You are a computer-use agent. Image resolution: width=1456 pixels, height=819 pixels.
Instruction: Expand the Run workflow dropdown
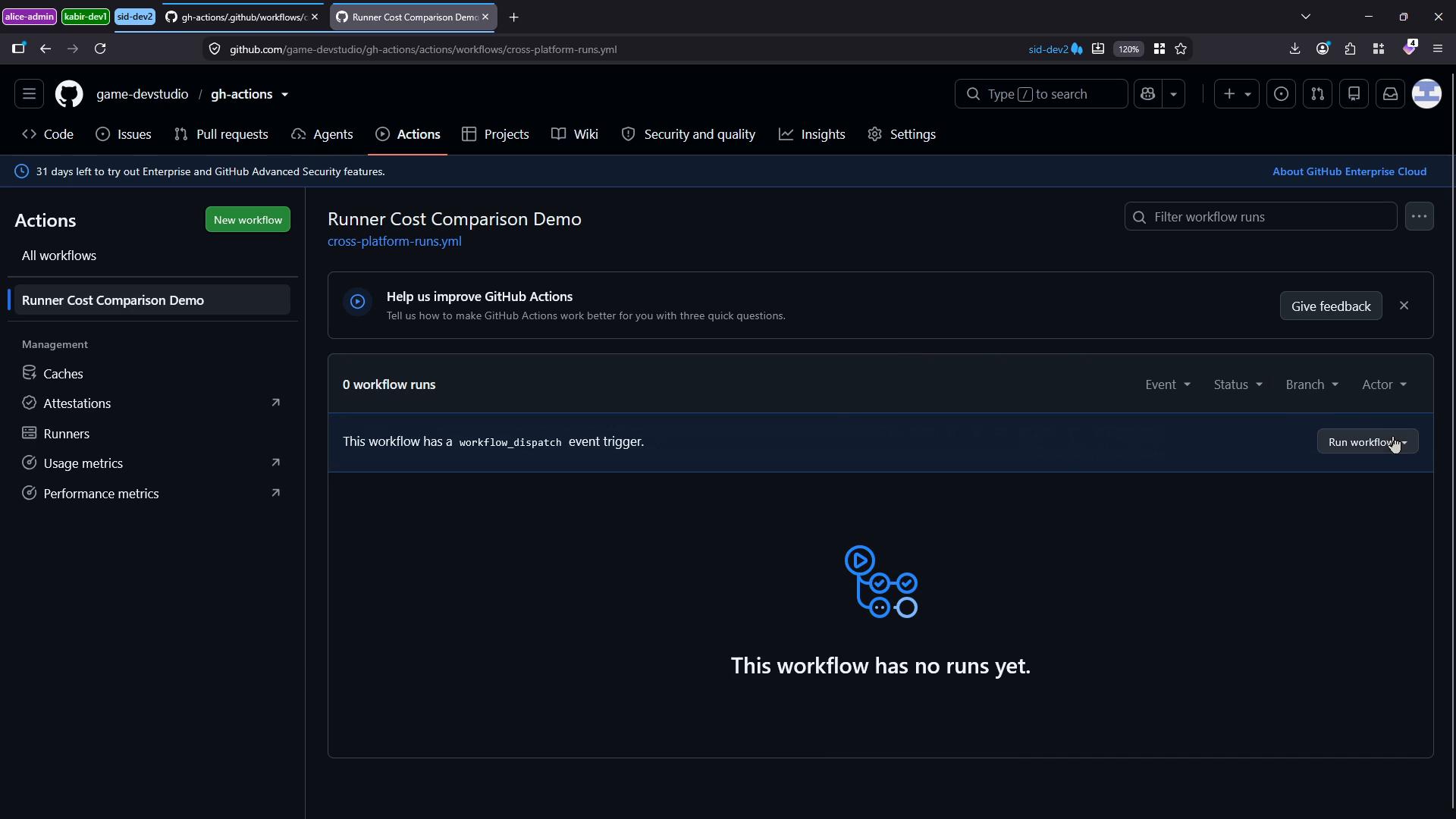click(1367, 442)
